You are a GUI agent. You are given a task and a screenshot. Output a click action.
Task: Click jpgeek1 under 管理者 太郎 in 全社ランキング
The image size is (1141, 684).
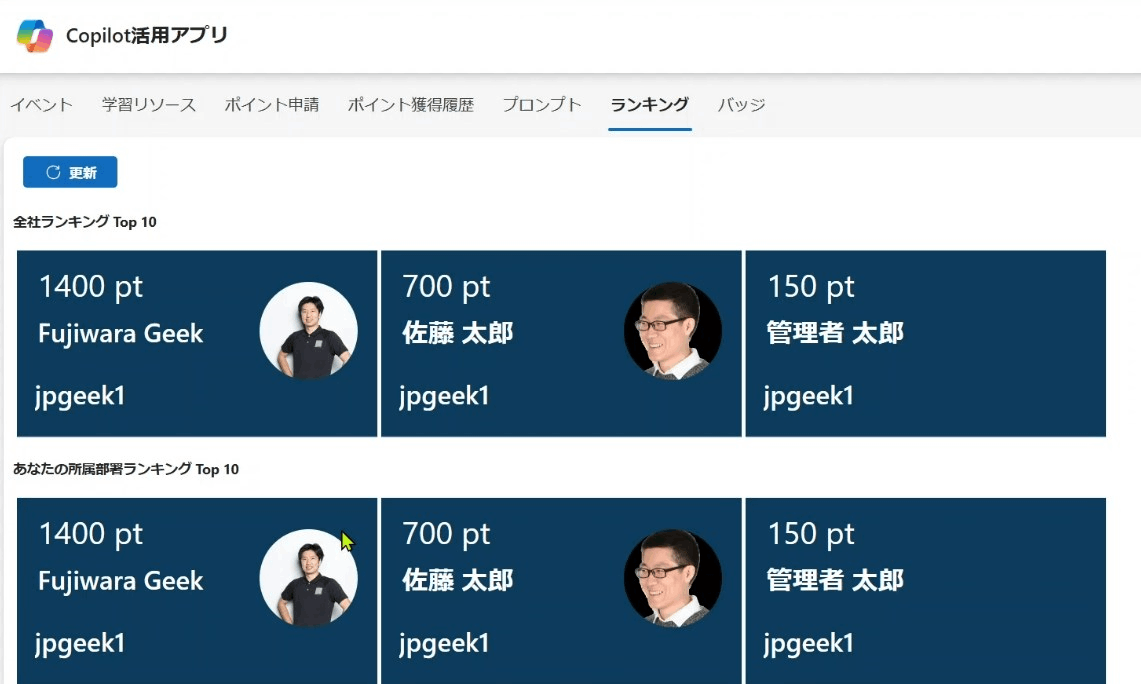click(x=809, y=397)
